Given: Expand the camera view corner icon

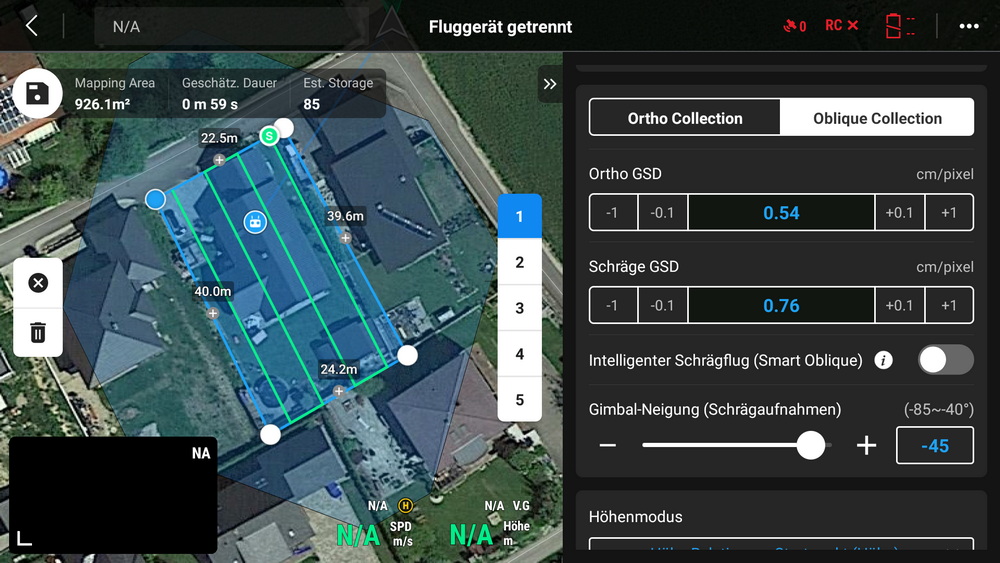Looking at the screenshot, I should (x=24, y=538).
